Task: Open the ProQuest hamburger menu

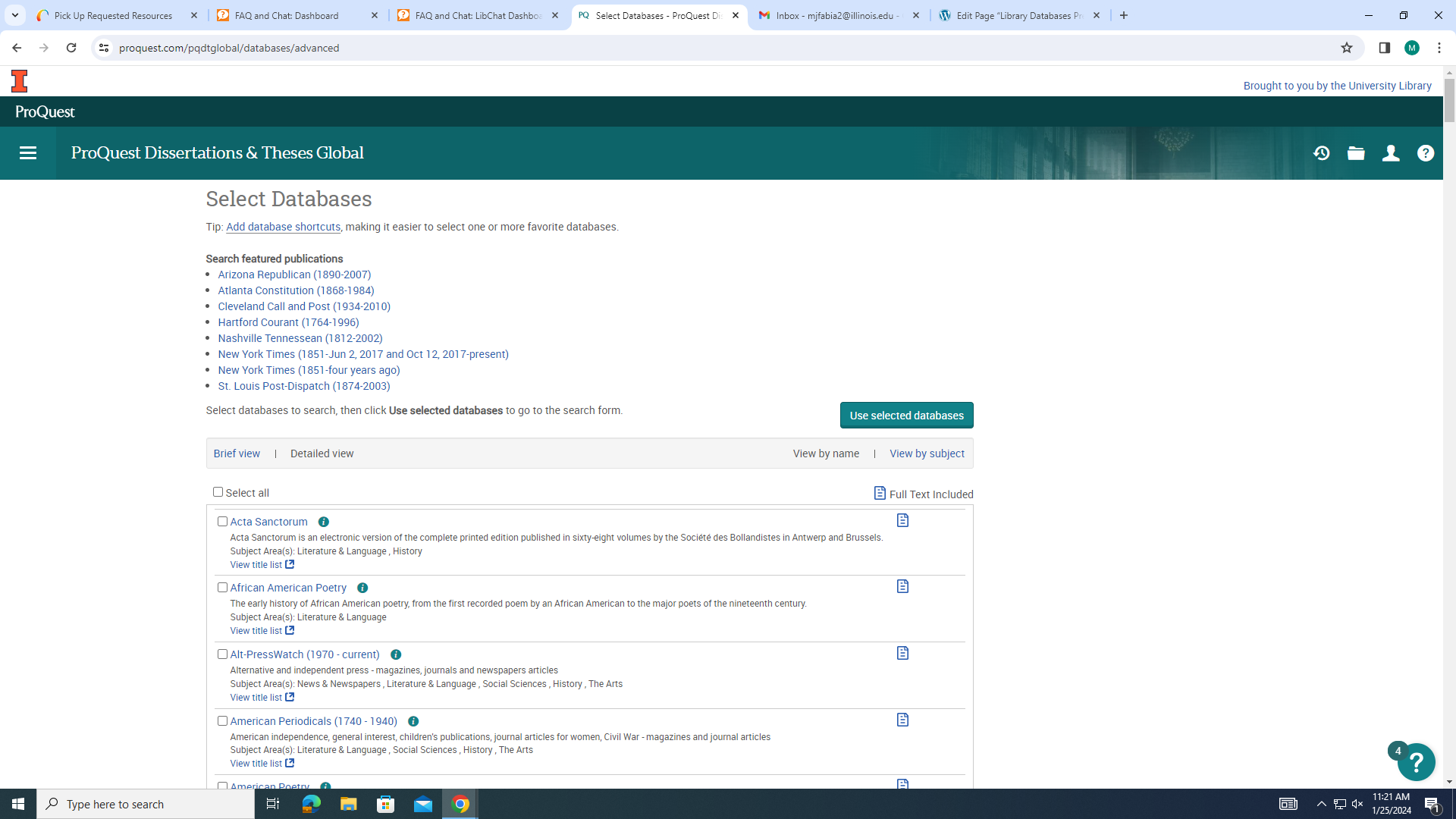Action: tap(28, 153)
